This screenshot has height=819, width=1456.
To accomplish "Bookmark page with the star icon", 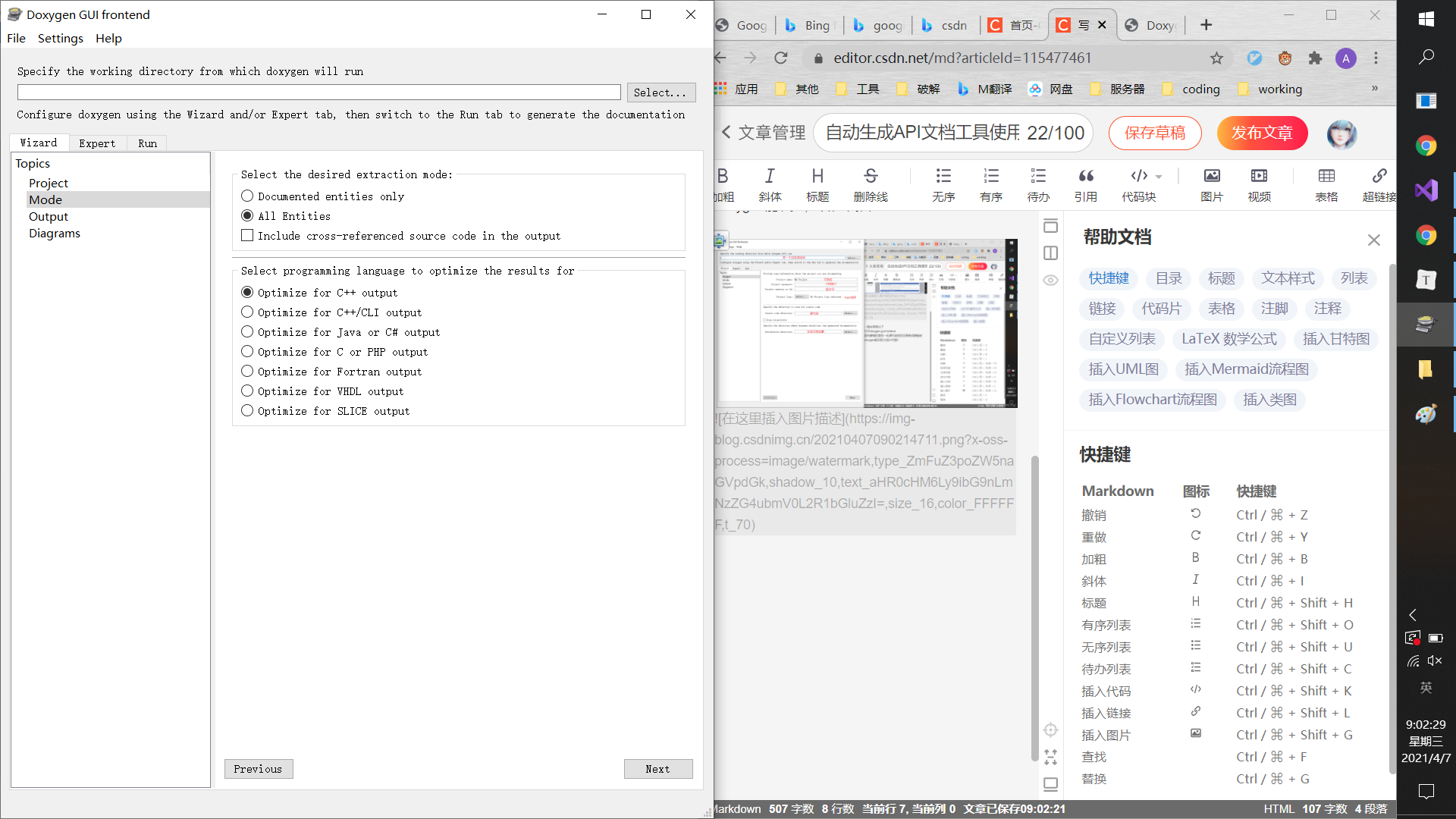I will [x=1216, y=58].
